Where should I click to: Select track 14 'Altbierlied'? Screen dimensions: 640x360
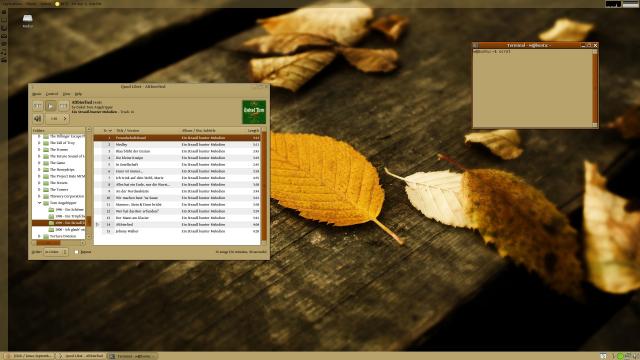(x=177, y=224)
